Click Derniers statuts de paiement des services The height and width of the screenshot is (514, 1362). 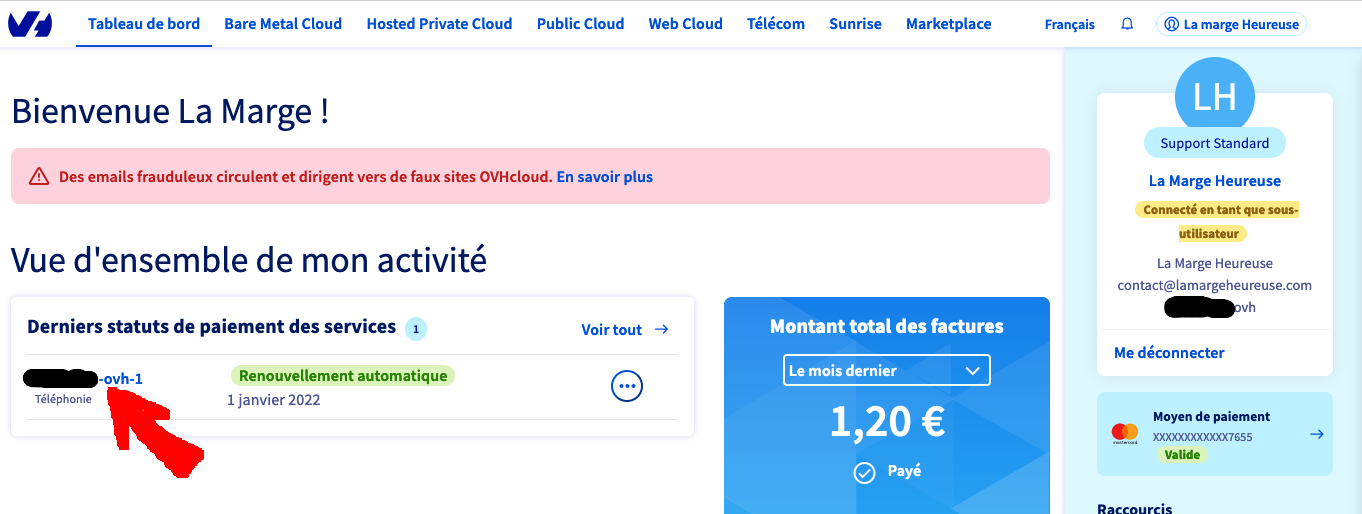(212, 327)
